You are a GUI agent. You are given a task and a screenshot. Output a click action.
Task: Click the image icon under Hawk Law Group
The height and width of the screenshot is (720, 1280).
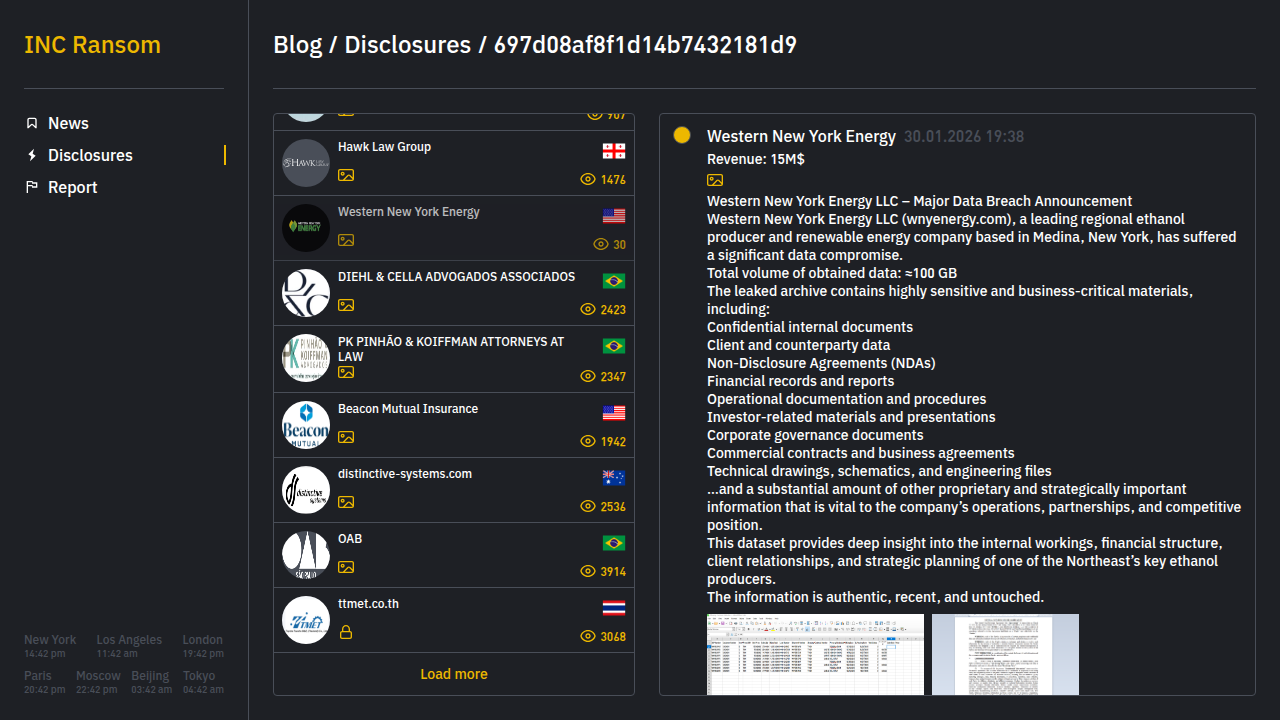(346, 175)
